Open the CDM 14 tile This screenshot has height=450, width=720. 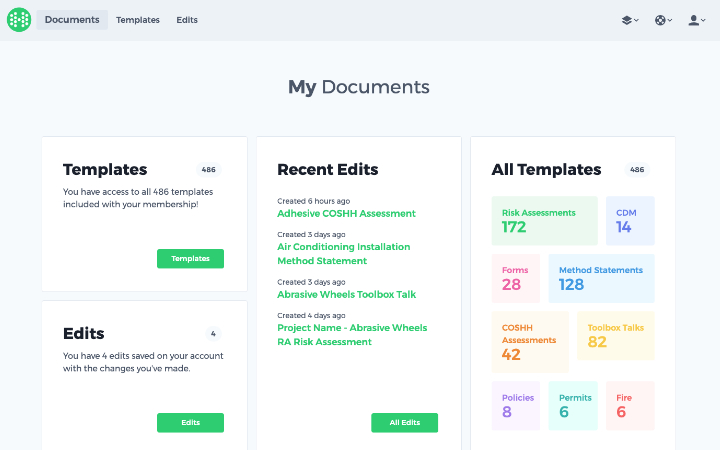pos(630,221)
